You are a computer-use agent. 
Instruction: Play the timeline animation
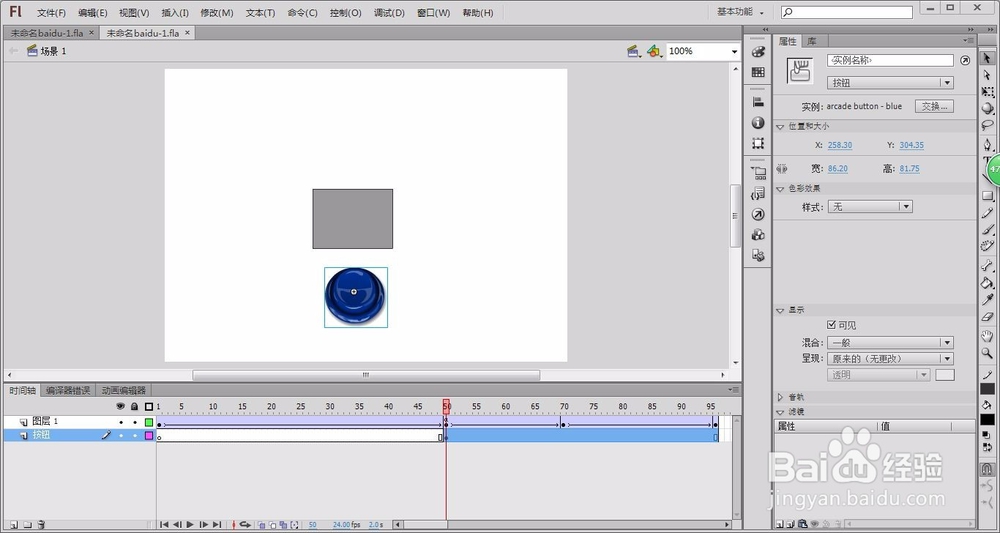pos(190,525)
